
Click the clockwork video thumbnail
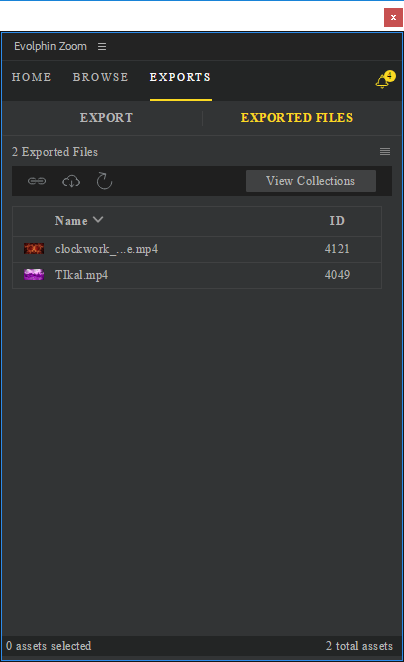click(34, 249)
